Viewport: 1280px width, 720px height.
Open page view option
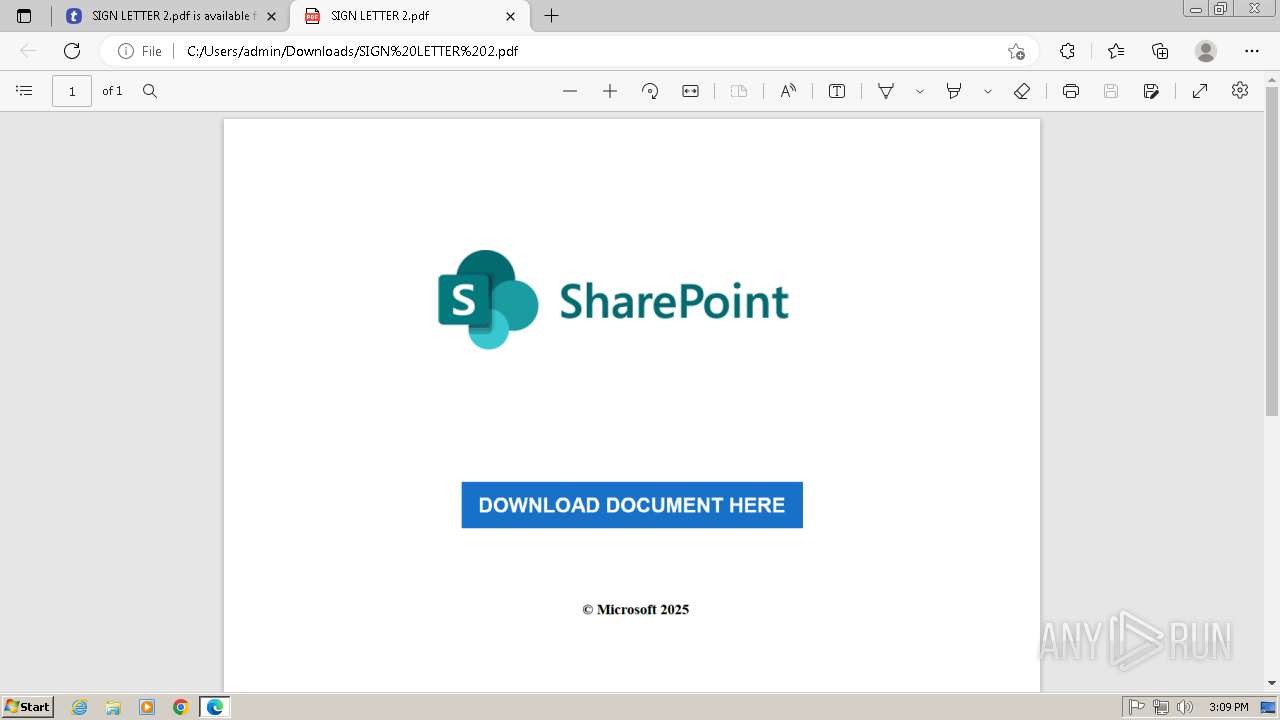739,91
